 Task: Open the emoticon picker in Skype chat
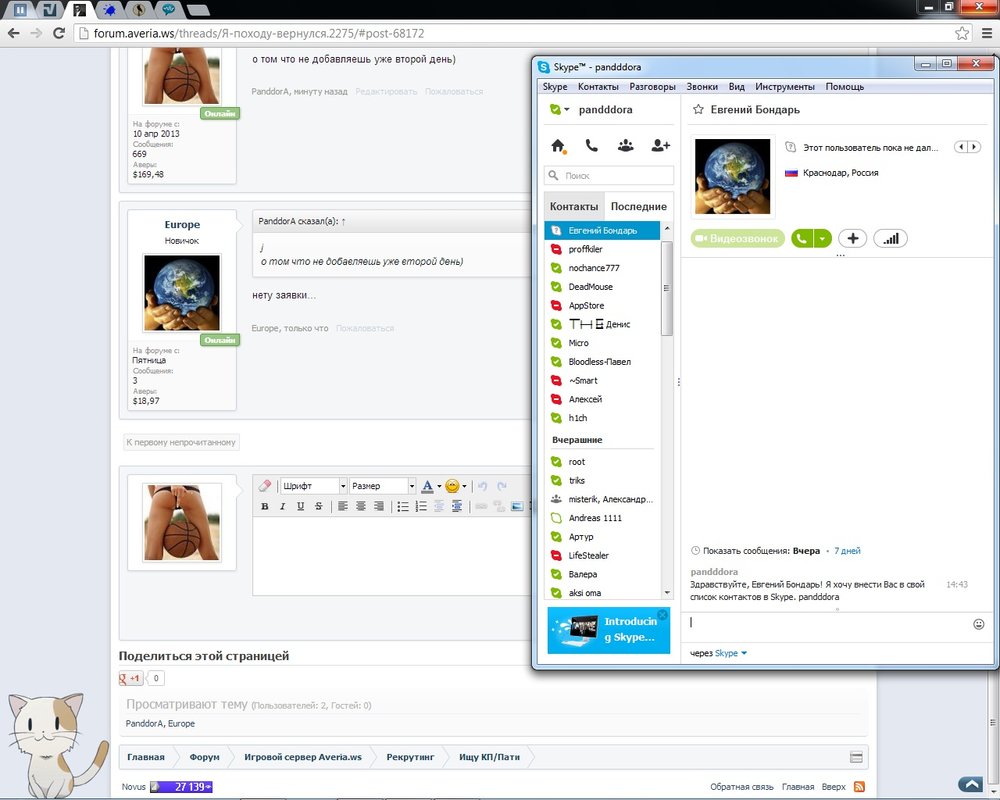point(979,624)
